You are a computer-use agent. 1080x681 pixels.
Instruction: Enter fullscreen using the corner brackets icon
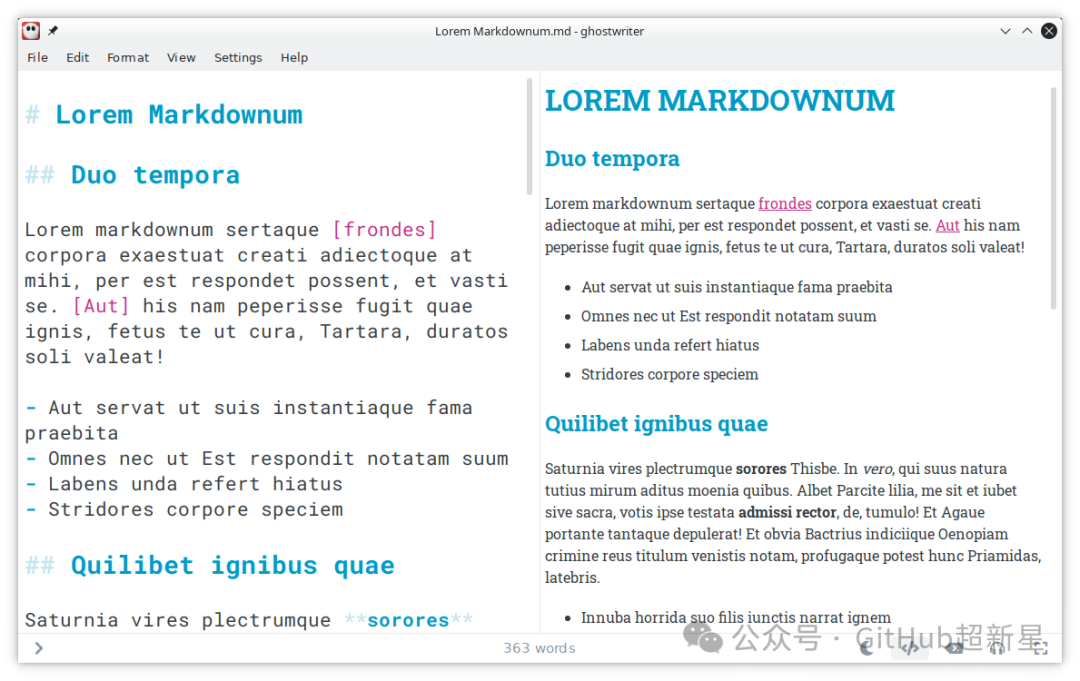[x=1043, y=648]
